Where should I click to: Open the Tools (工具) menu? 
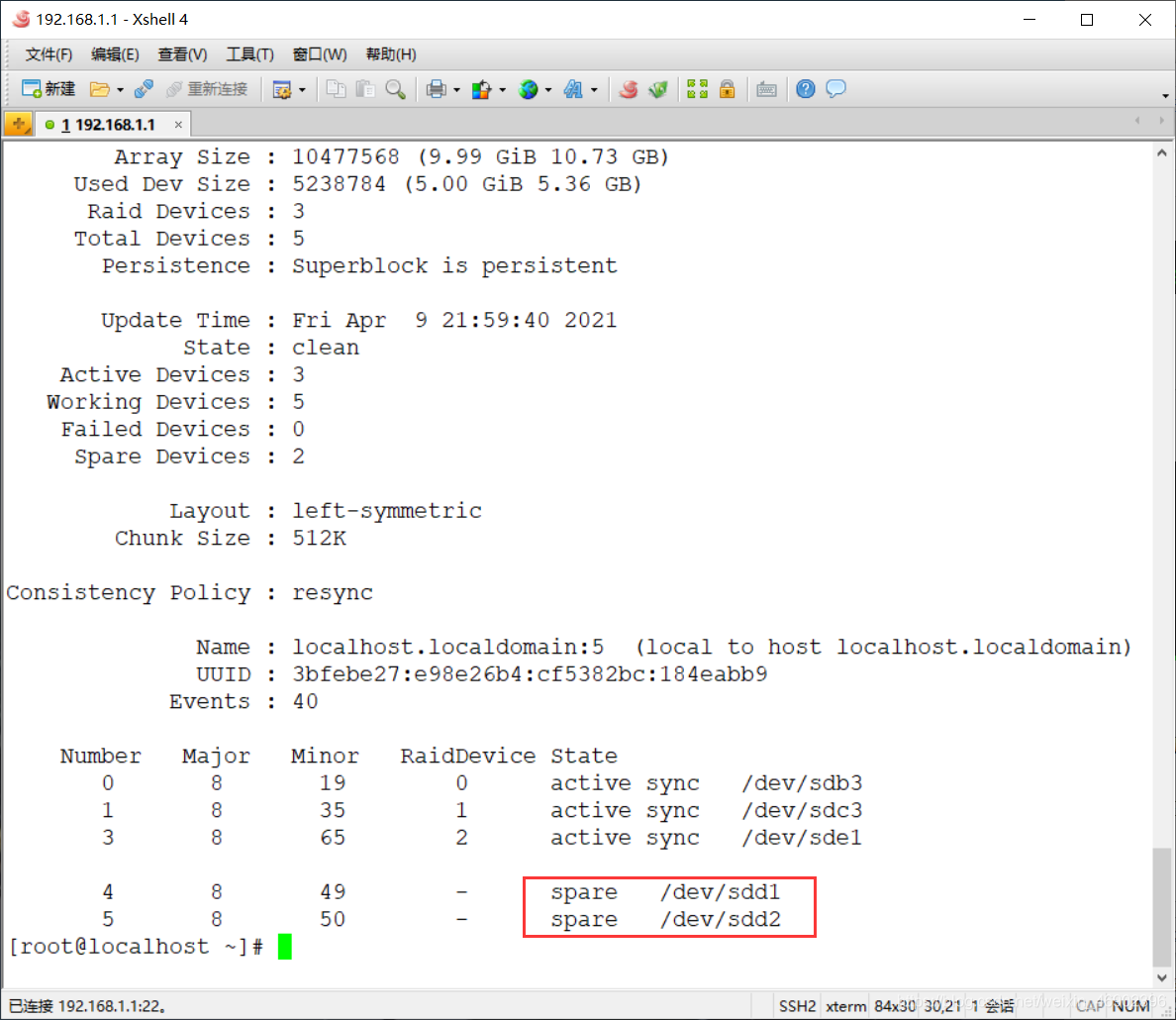pyautogui.click(x=249, y=54)
